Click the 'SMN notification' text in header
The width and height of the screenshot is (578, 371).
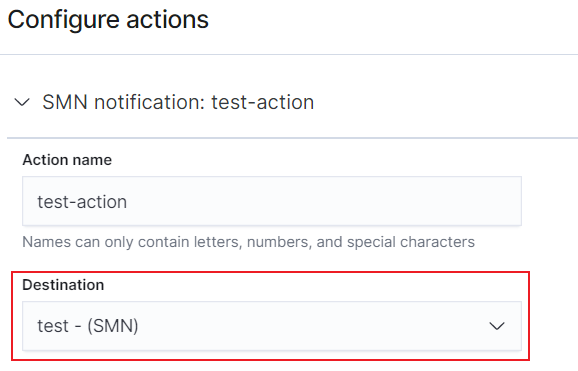[x=123, y=102]
